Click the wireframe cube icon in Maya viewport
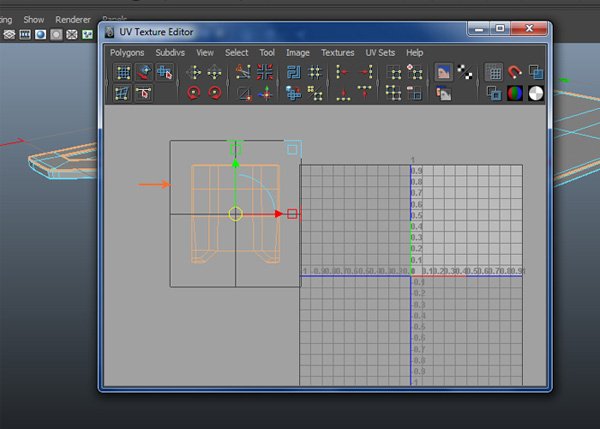 9,35
